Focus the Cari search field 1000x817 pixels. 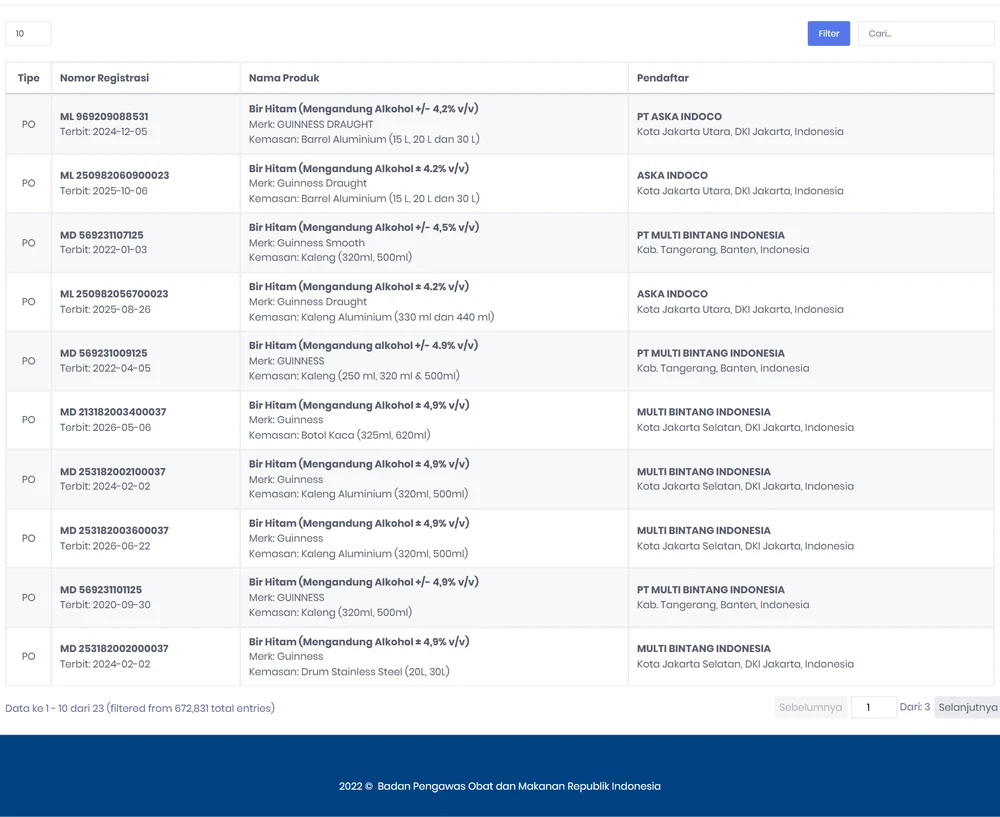pos(926,34)
